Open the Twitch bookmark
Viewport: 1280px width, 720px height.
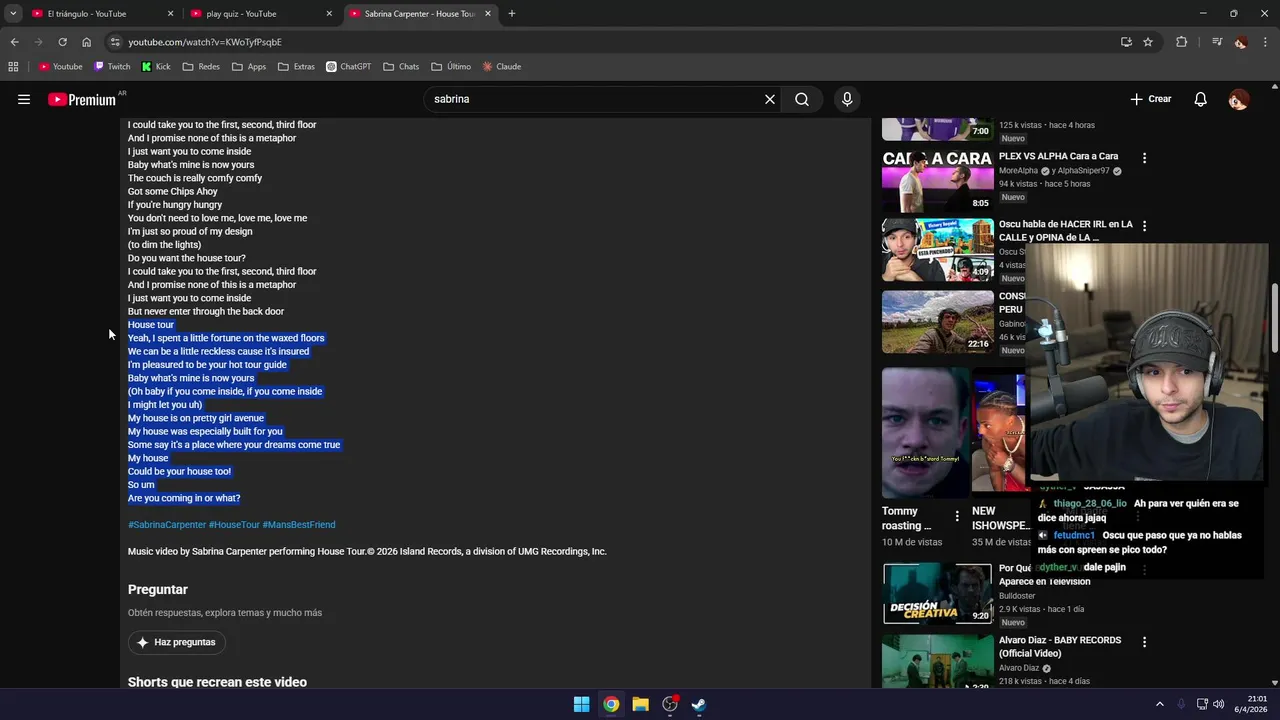click(x=112, y=67)
